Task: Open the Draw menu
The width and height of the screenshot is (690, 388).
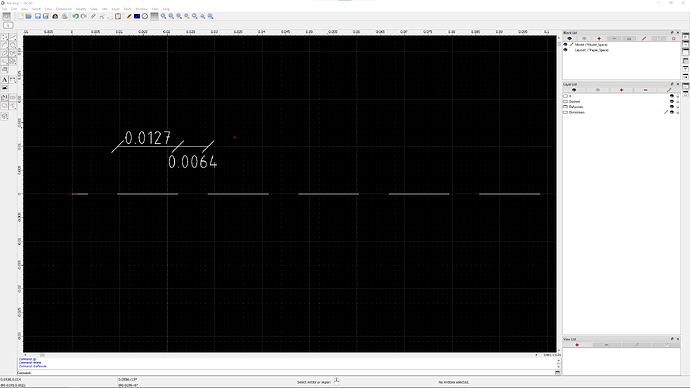Action: tap(48, 9)
